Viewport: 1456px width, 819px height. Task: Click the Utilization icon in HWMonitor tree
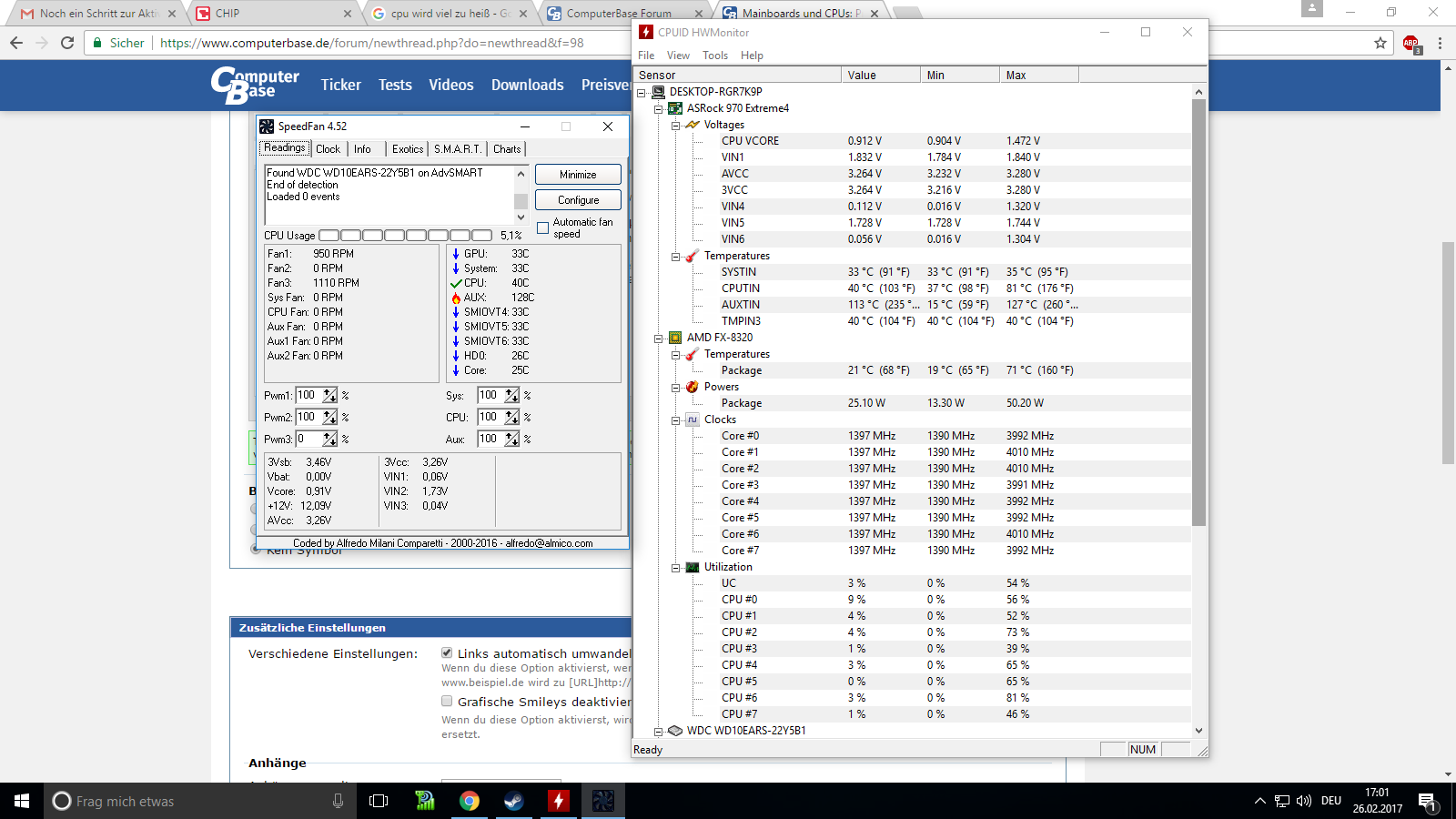coord(693,567)
